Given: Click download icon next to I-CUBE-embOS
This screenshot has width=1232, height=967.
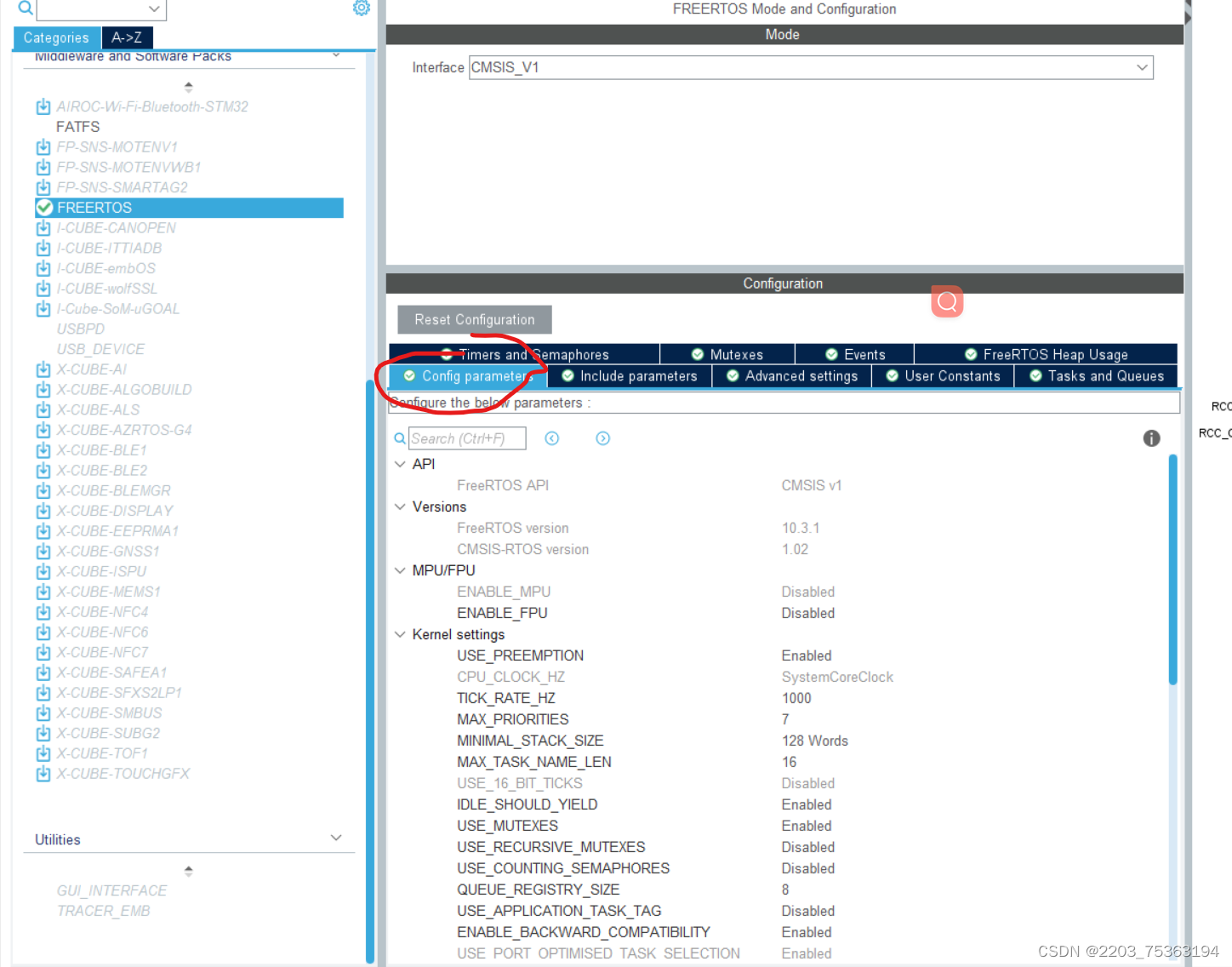Looking at the screenshot, I should [x=43, y=268].
